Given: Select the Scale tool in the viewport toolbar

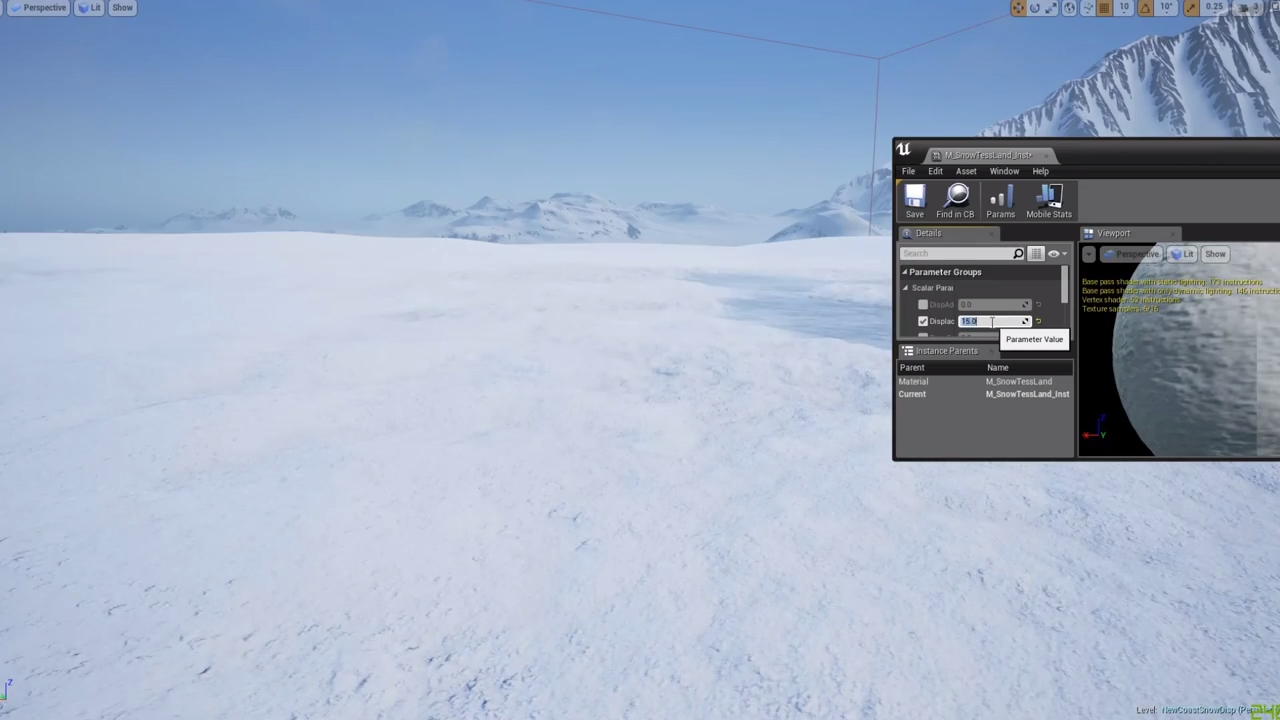Looking at the screenshot, I should tap(1051, 7).
